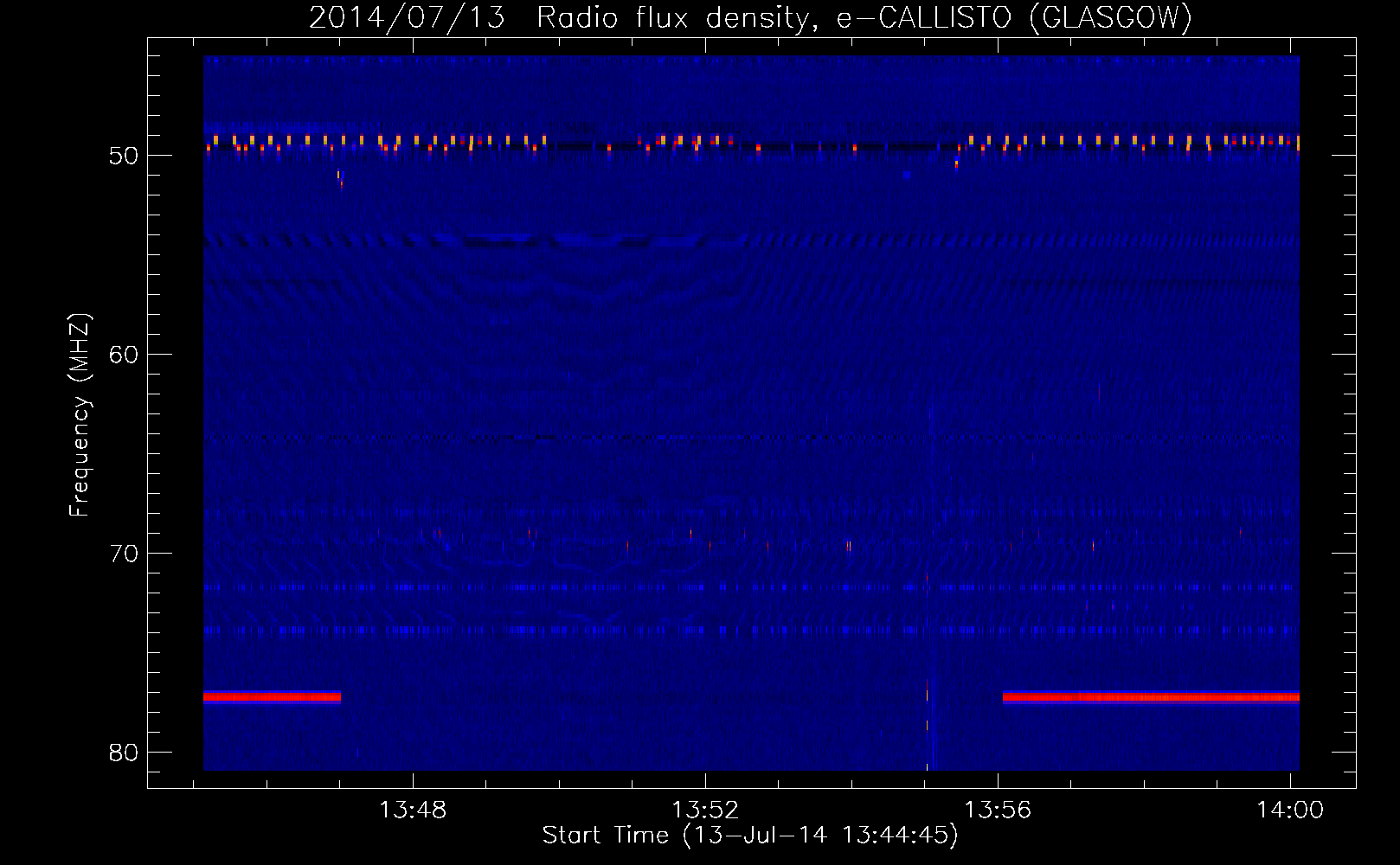Click the 14:00 time tick label
The image size is (1400, 865).
pos(1290,811)
